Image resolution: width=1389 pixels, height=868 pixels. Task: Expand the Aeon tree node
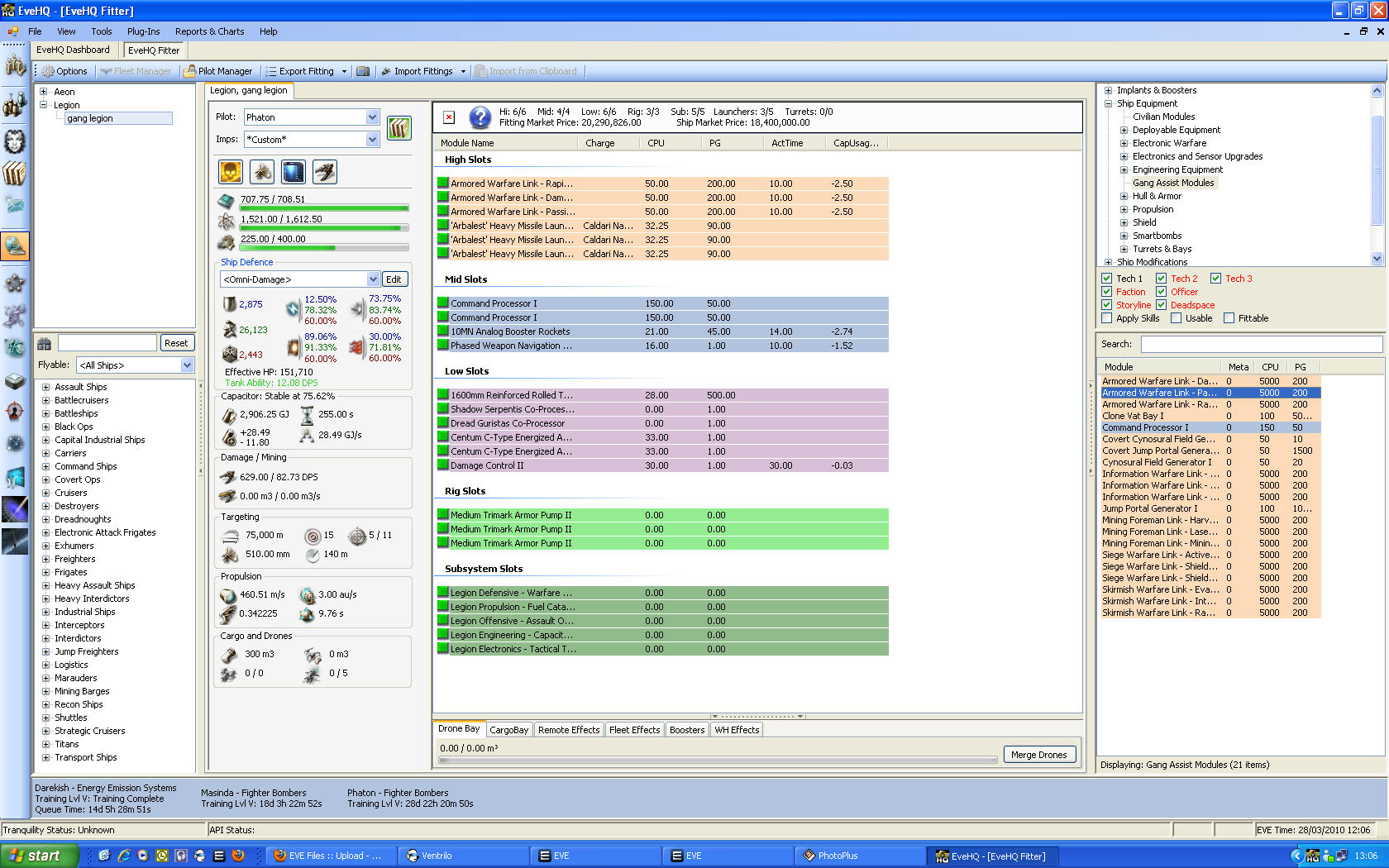coord(44,92)
